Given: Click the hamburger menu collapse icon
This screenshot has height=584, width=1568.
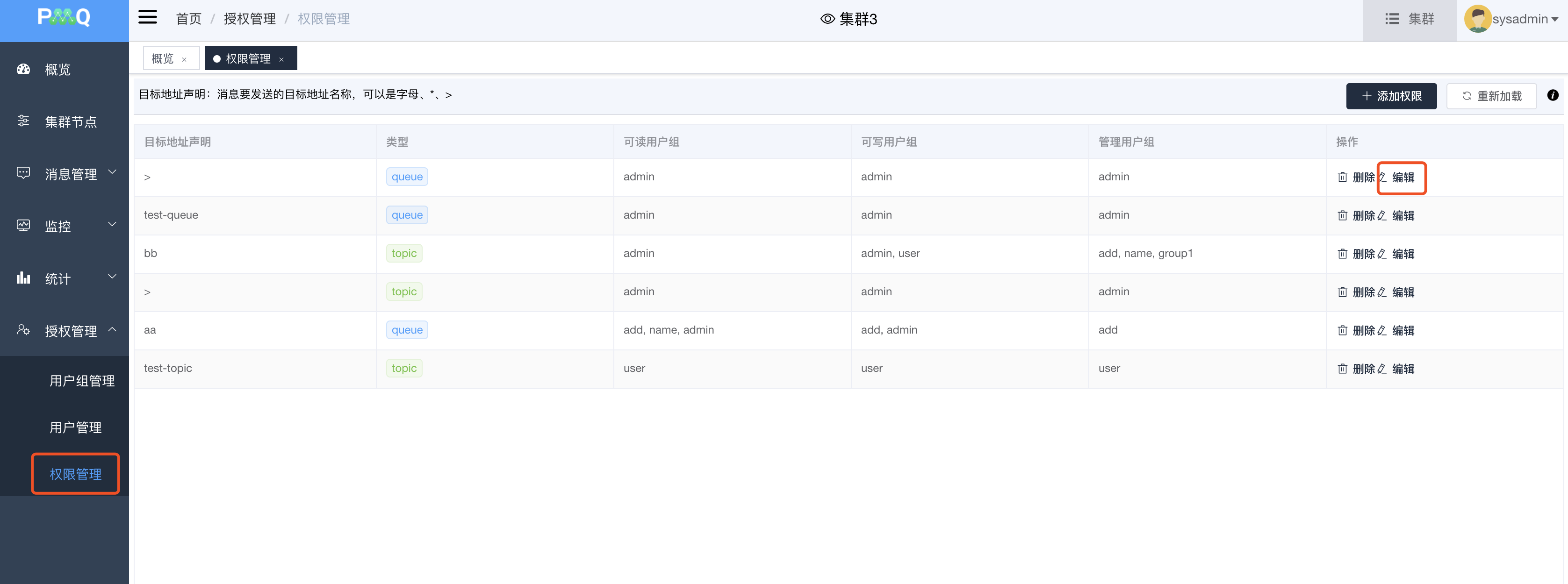Looking at the screenshot, I should [147, 18].
